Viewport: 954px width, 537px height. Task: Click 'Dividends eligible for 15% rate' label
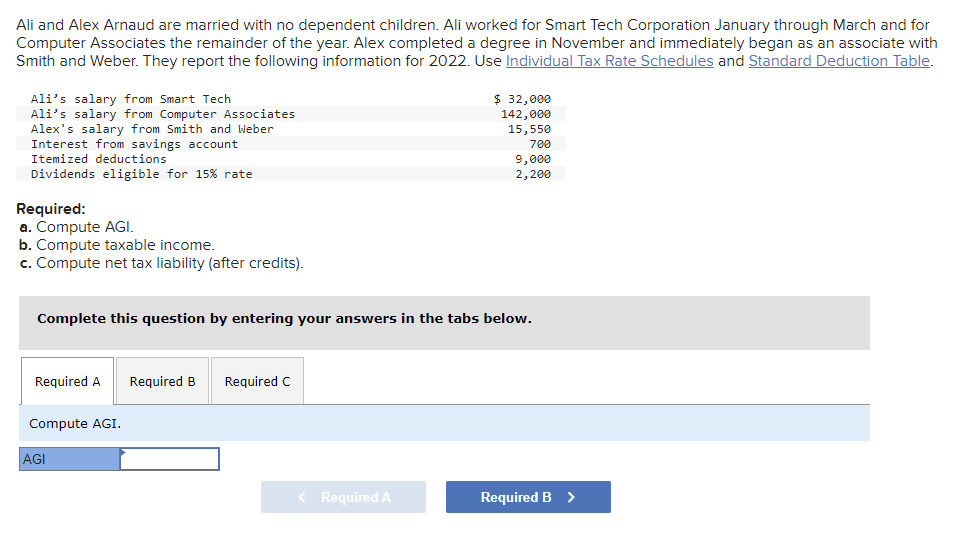point(142,174)
